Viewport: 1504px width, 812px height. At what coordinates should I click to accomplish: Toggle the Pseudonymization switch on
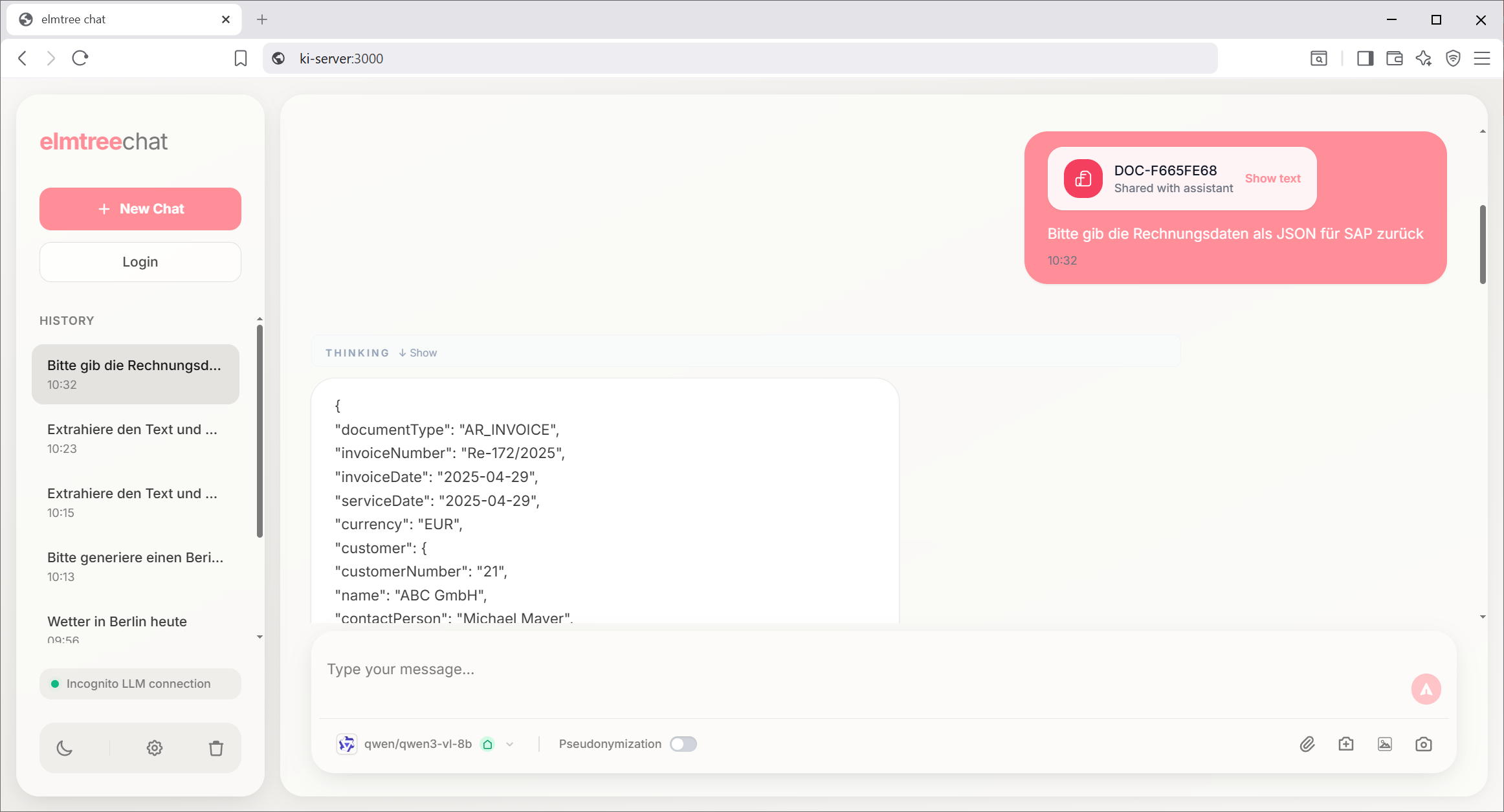[x=683, y=744]
